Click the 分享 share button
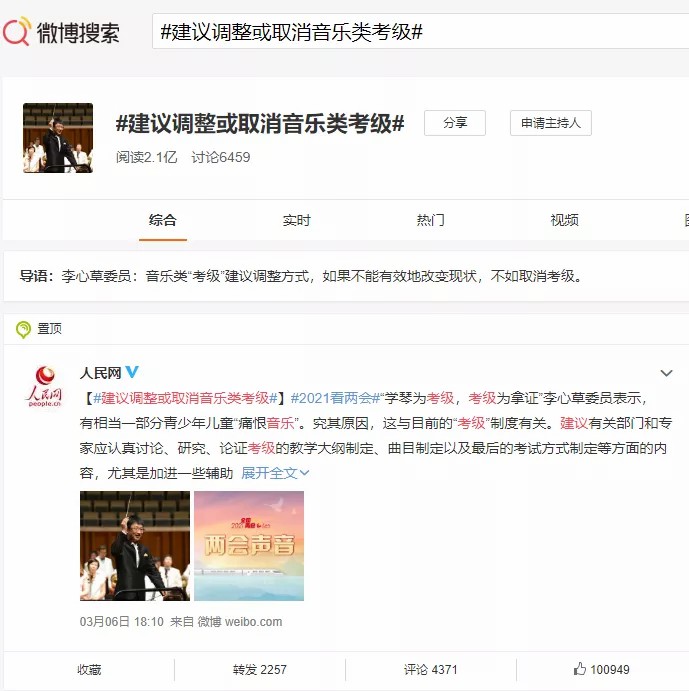Image resolution: width=689 pixels, height=691 pixels. (454, 123)
